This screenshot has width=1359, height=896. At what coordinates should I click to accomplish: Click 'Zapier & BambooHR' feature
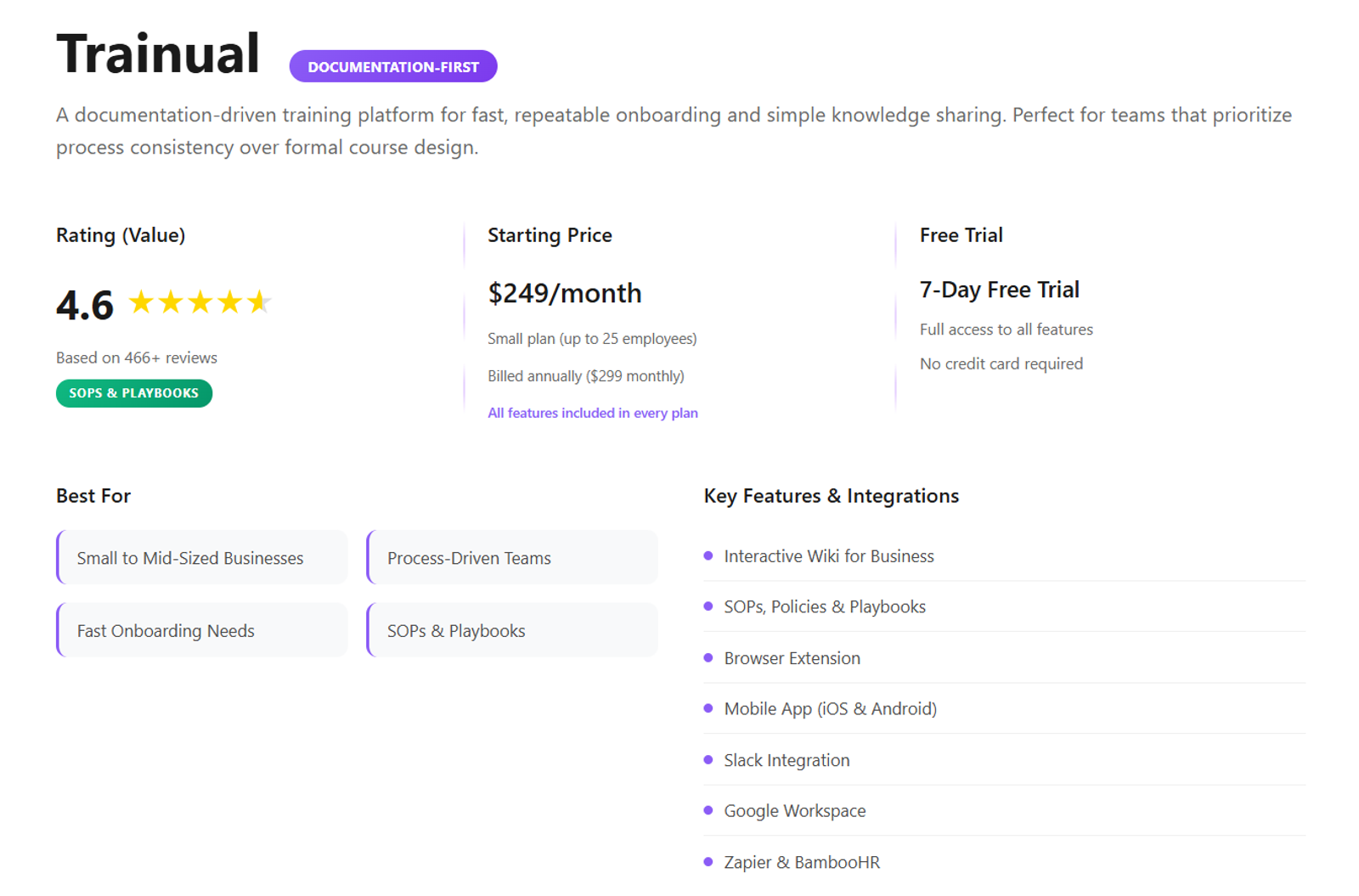(802, 862)
